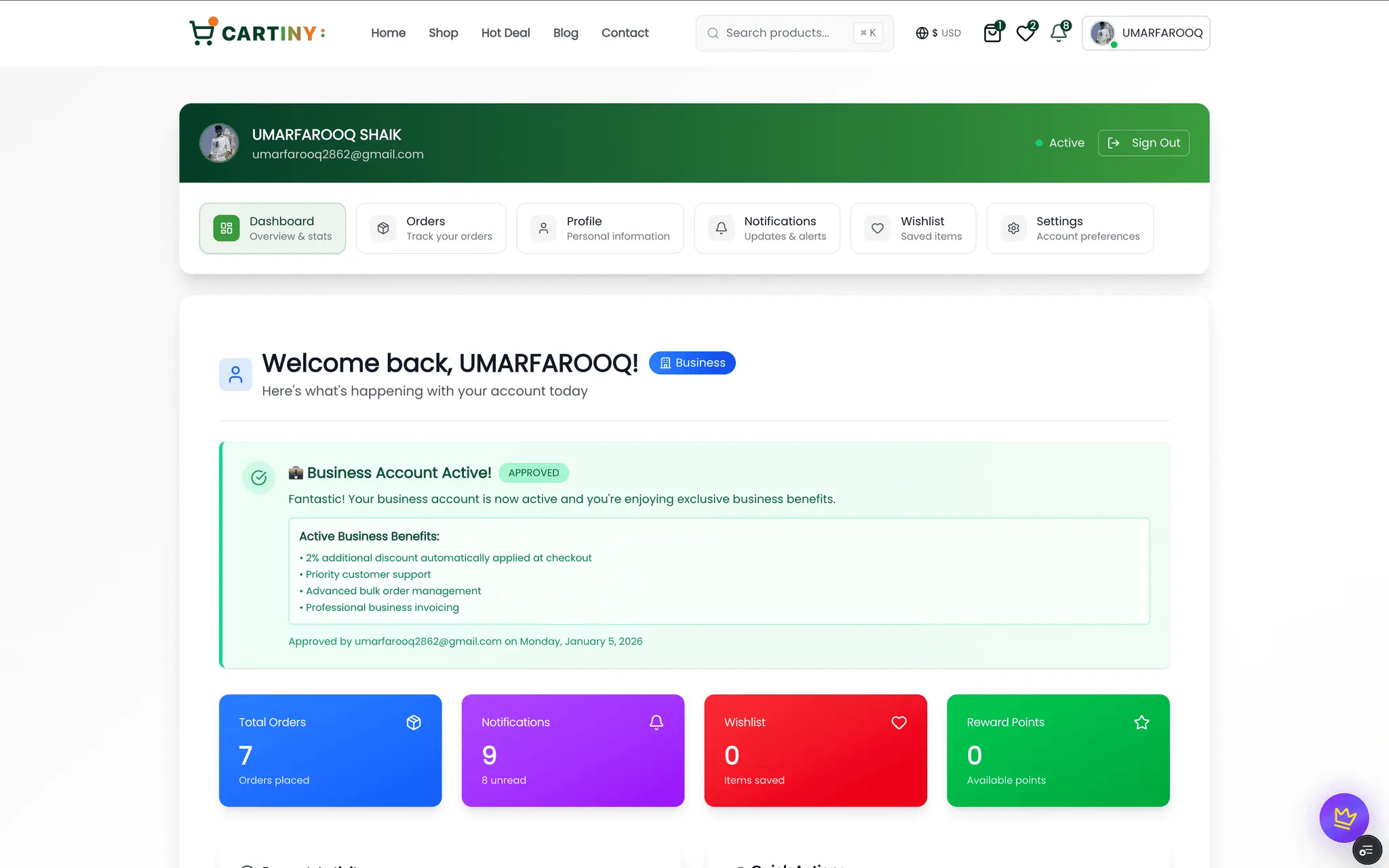The height and width of the screenshot is (868, 1389).
Task: Open Hot Deal page
Action: click(505, 33)
